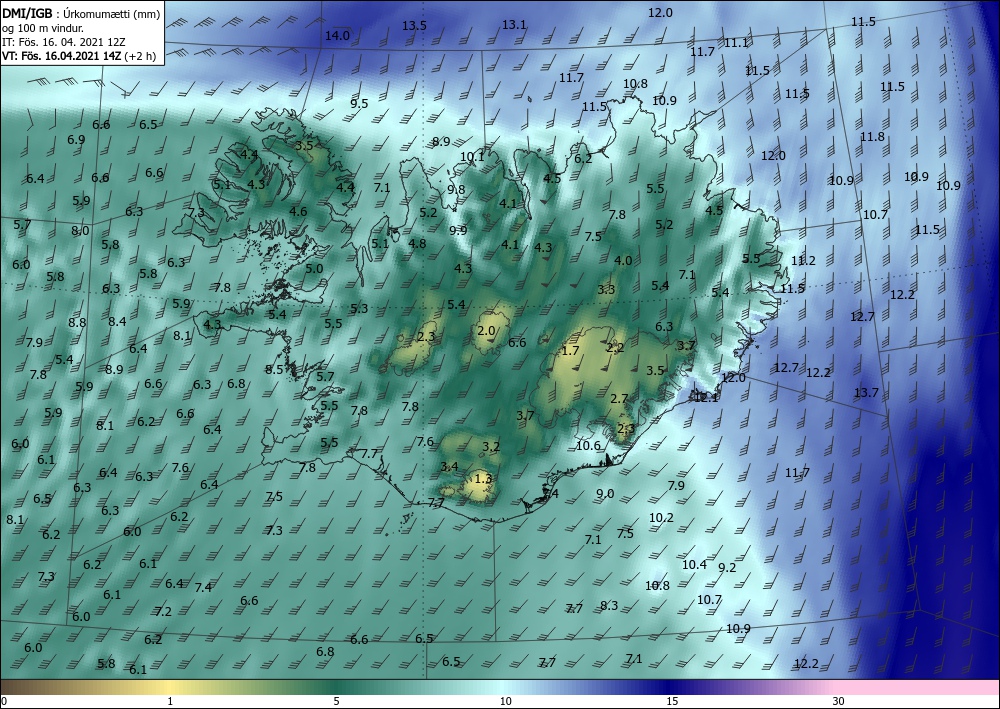The image size is (1000, 709).
Task: Click the yellow section of the color scale bar
Action: click(x=170, y=687)
